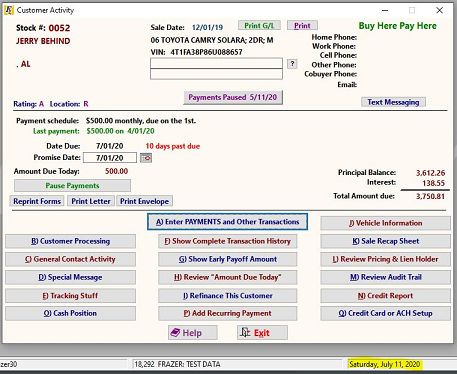The width and height of the screenshot is (457, 374).
Task: Open Special Message
Action: (70, 277)
